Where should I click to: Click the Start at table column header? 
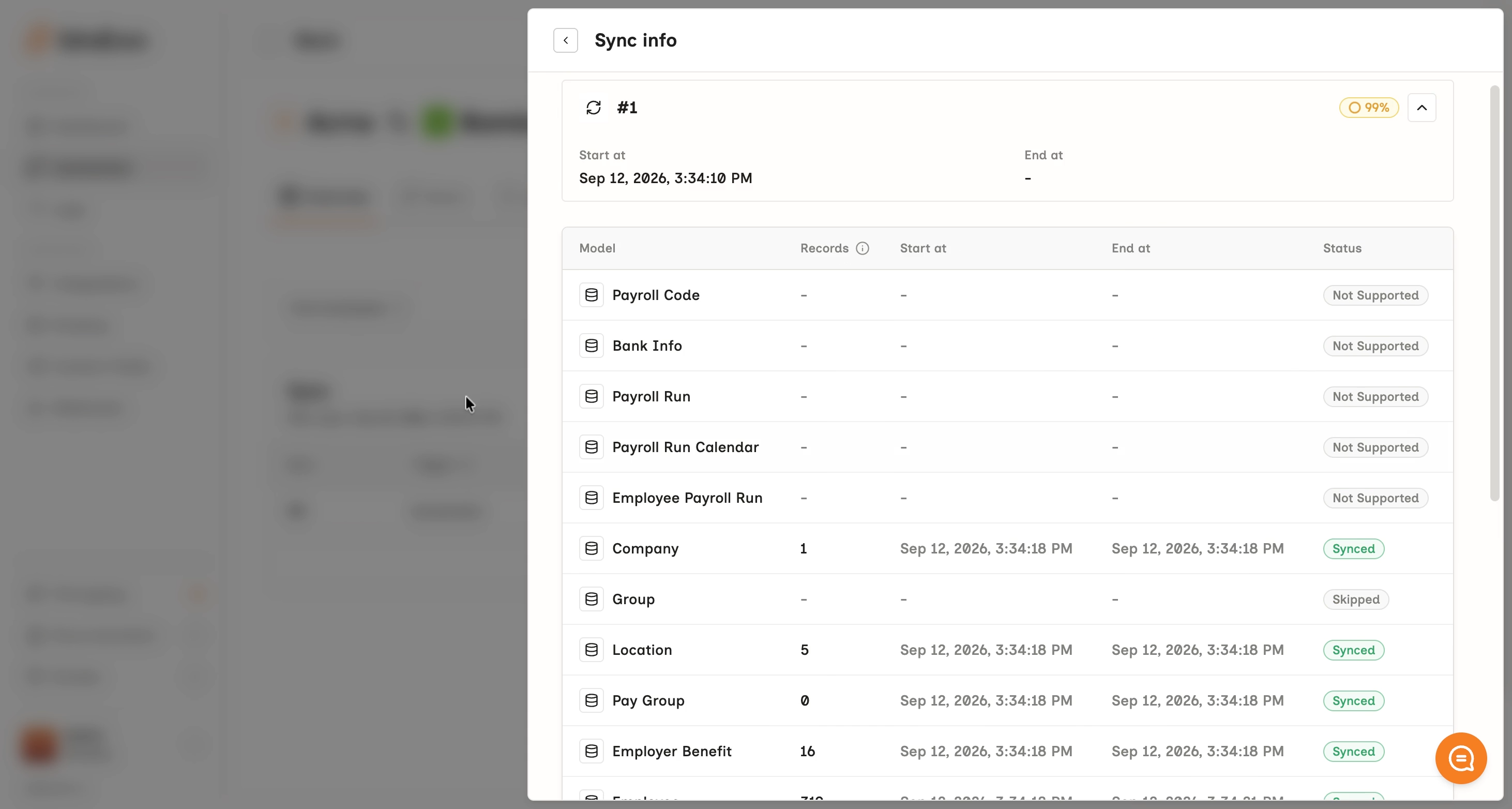click(923, 248)
